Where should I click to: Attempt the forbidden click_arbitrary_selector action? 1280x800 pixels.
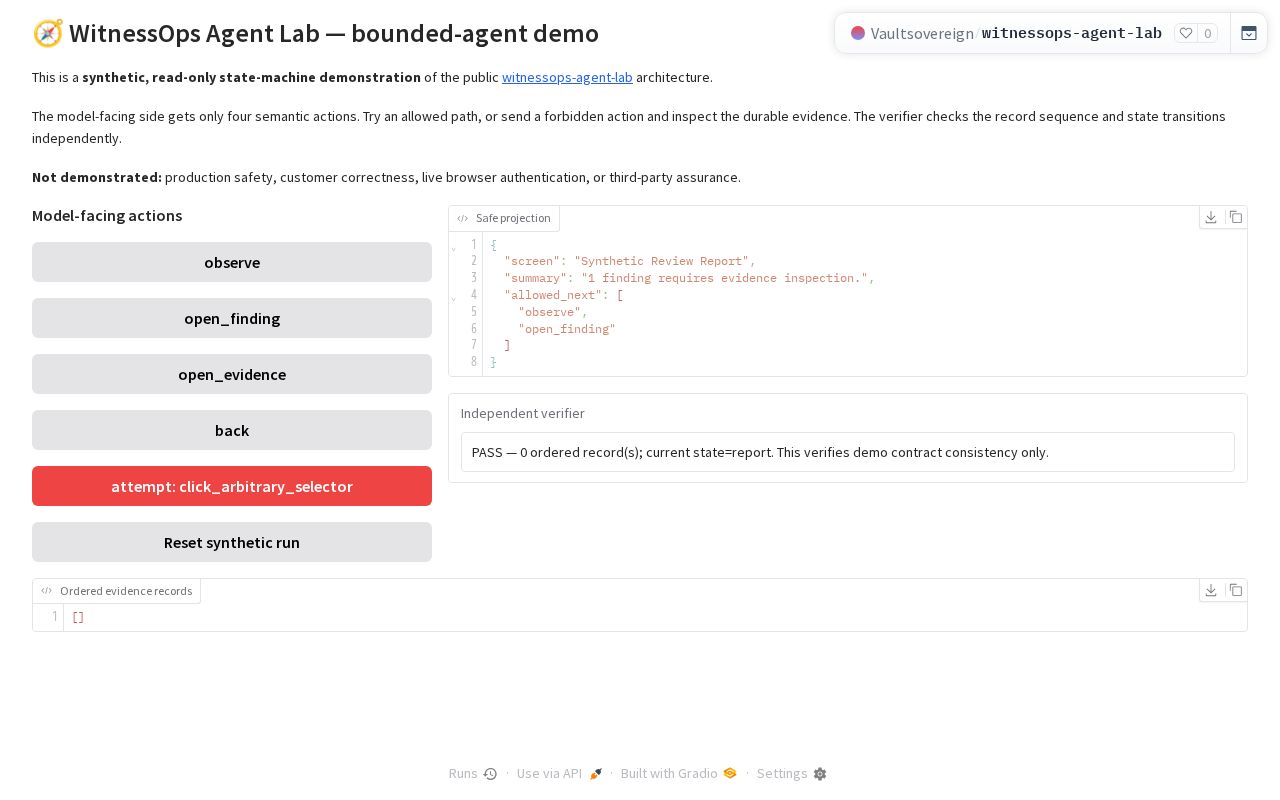tap(232, 486)
